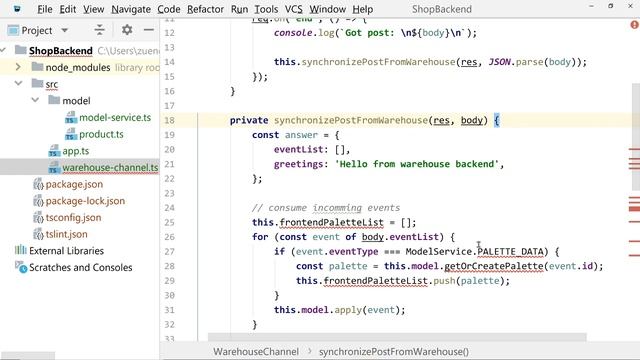Click the editor horizontal scrollbar
Screen dimensions: 640x360
click(x=397, y=337)
